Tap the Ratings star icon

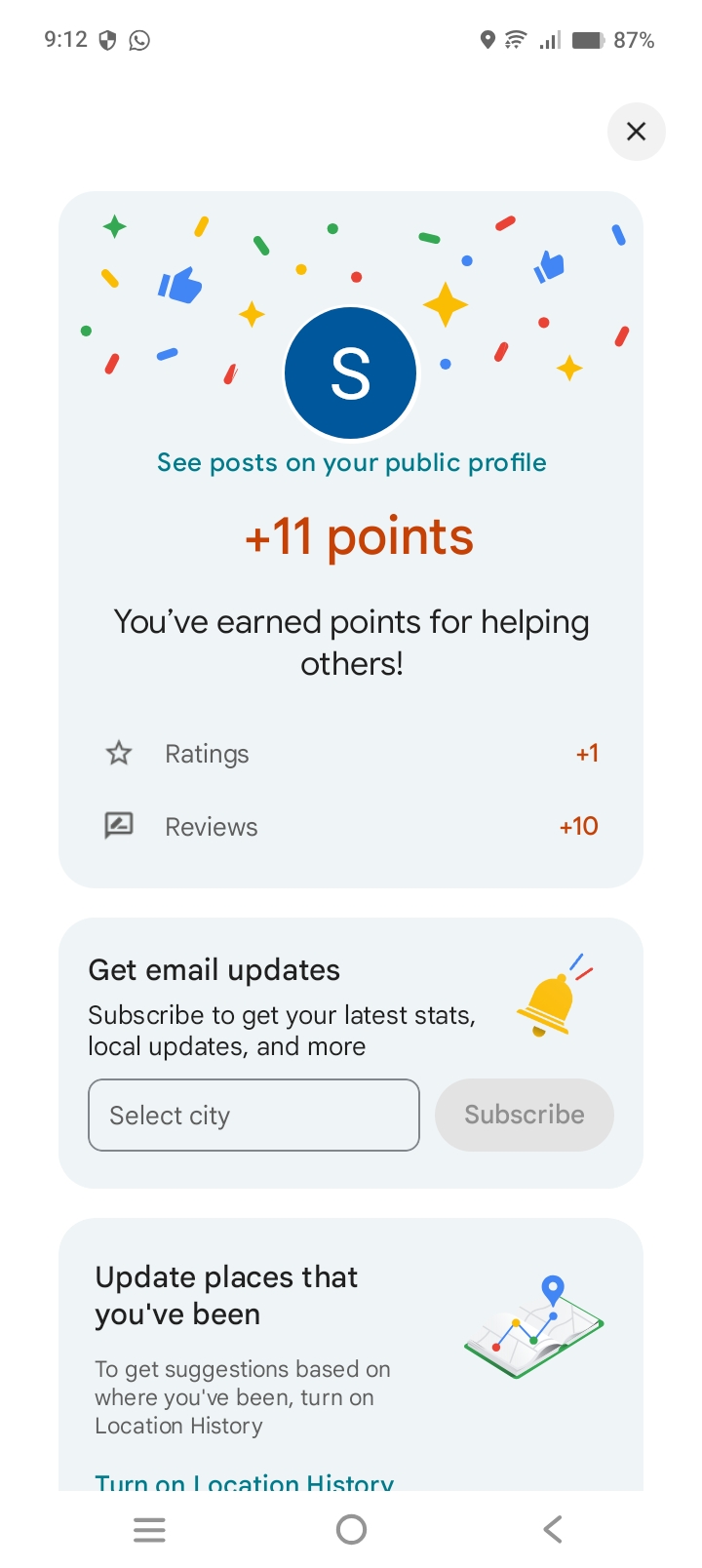click(x=119, y=753)
